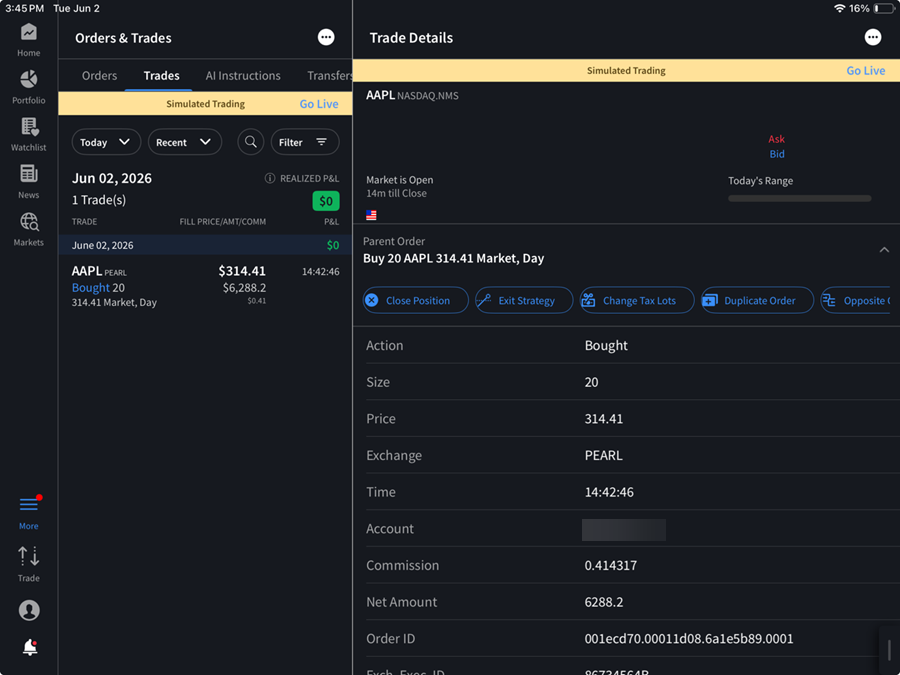Click the Trade Details scrollbar handle
This screenshot has width=900, height=675.
click(x=889, y=650)
